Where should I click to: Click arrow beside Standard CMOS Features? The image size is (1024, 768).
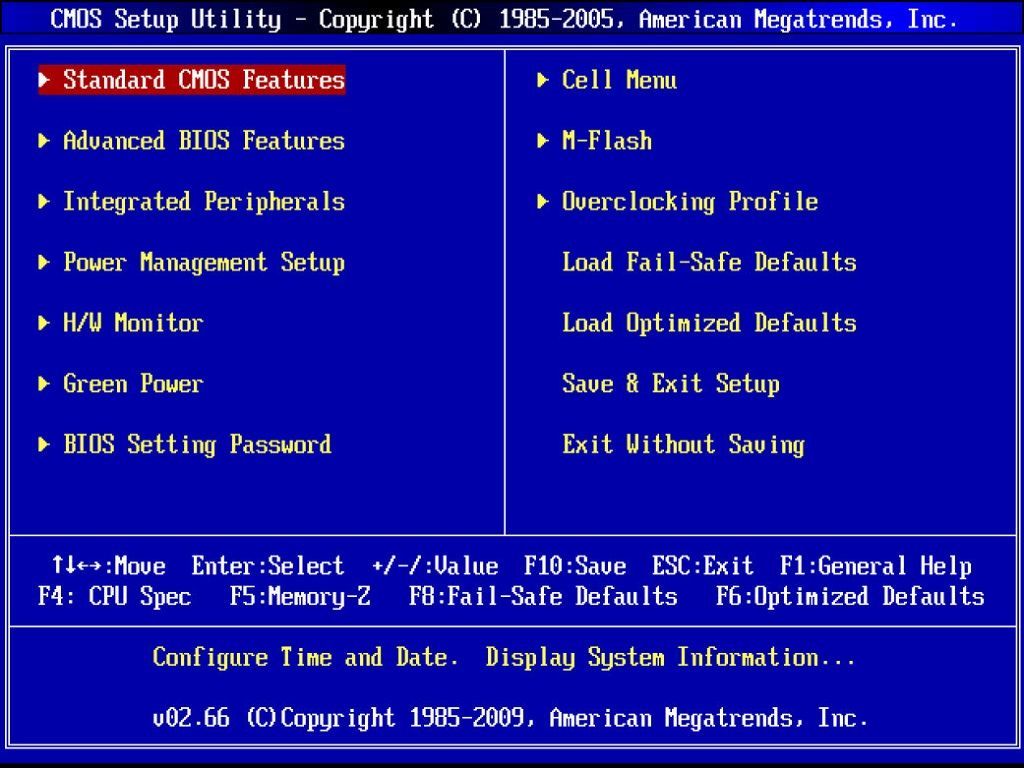[44, 80]
